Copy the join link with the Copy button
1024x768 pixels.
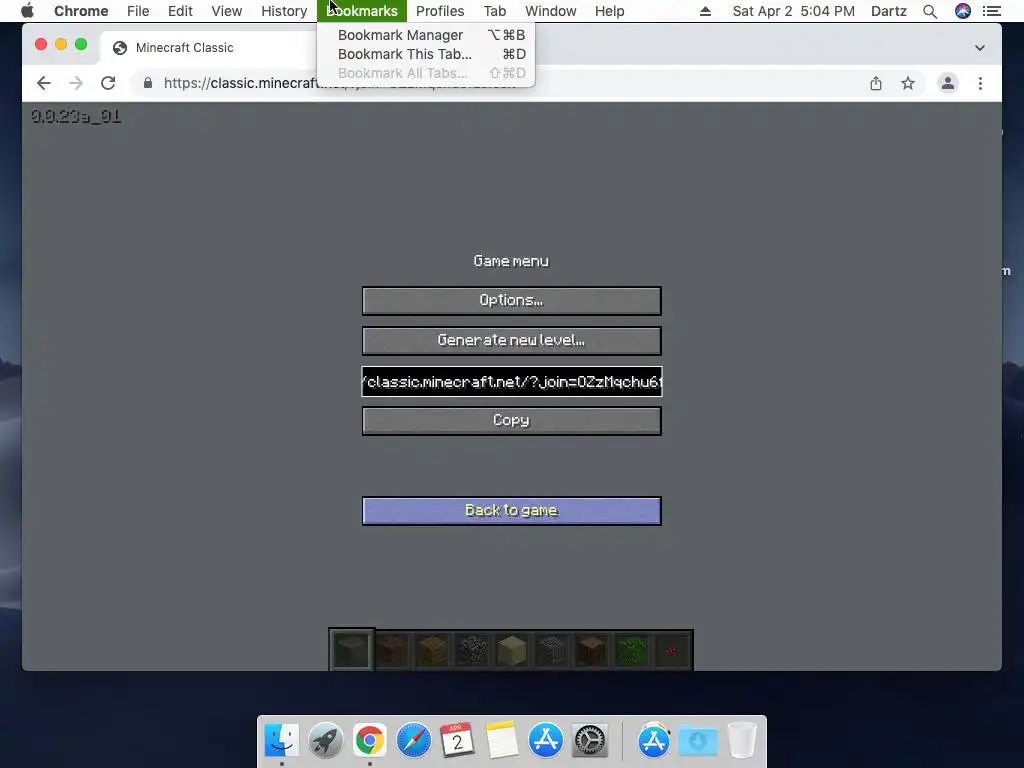click(x=511, y=421)
